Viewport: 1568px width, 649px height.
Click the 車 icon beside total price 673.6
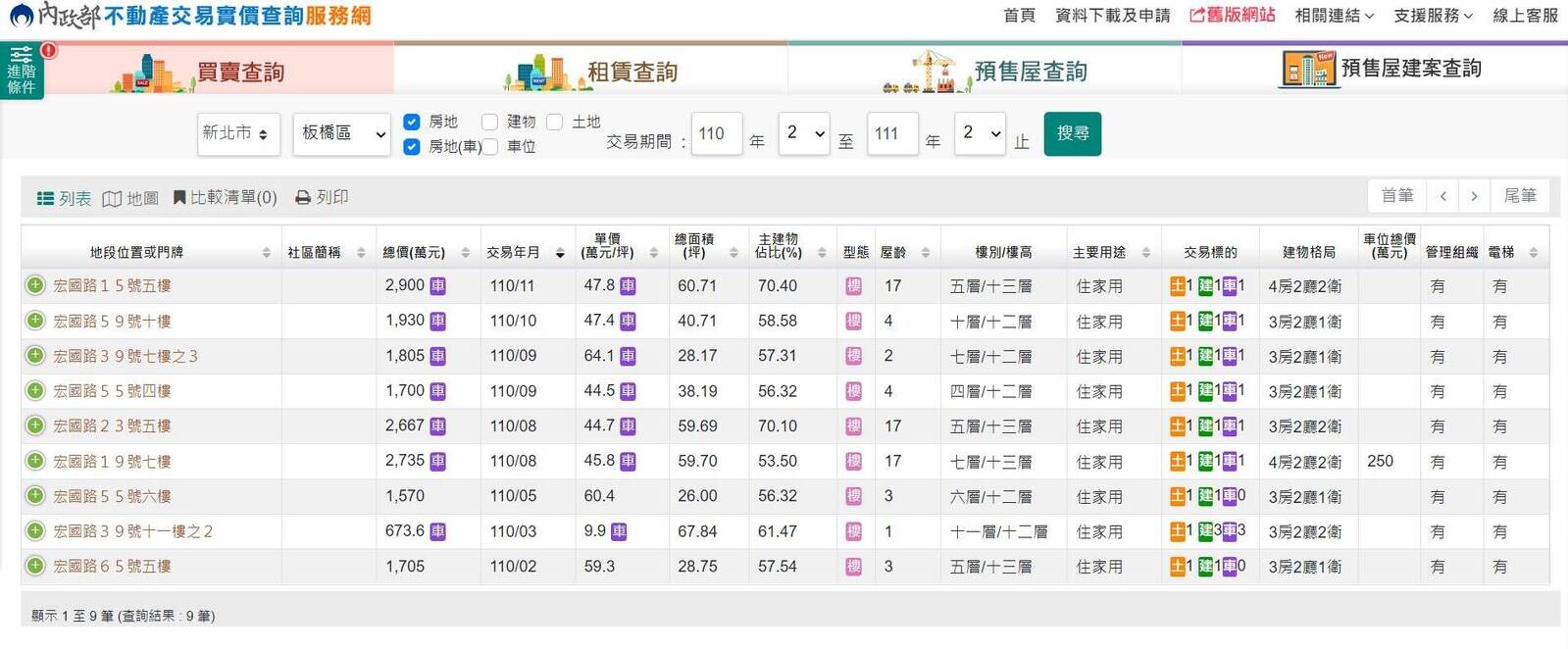tap(437, 531)
